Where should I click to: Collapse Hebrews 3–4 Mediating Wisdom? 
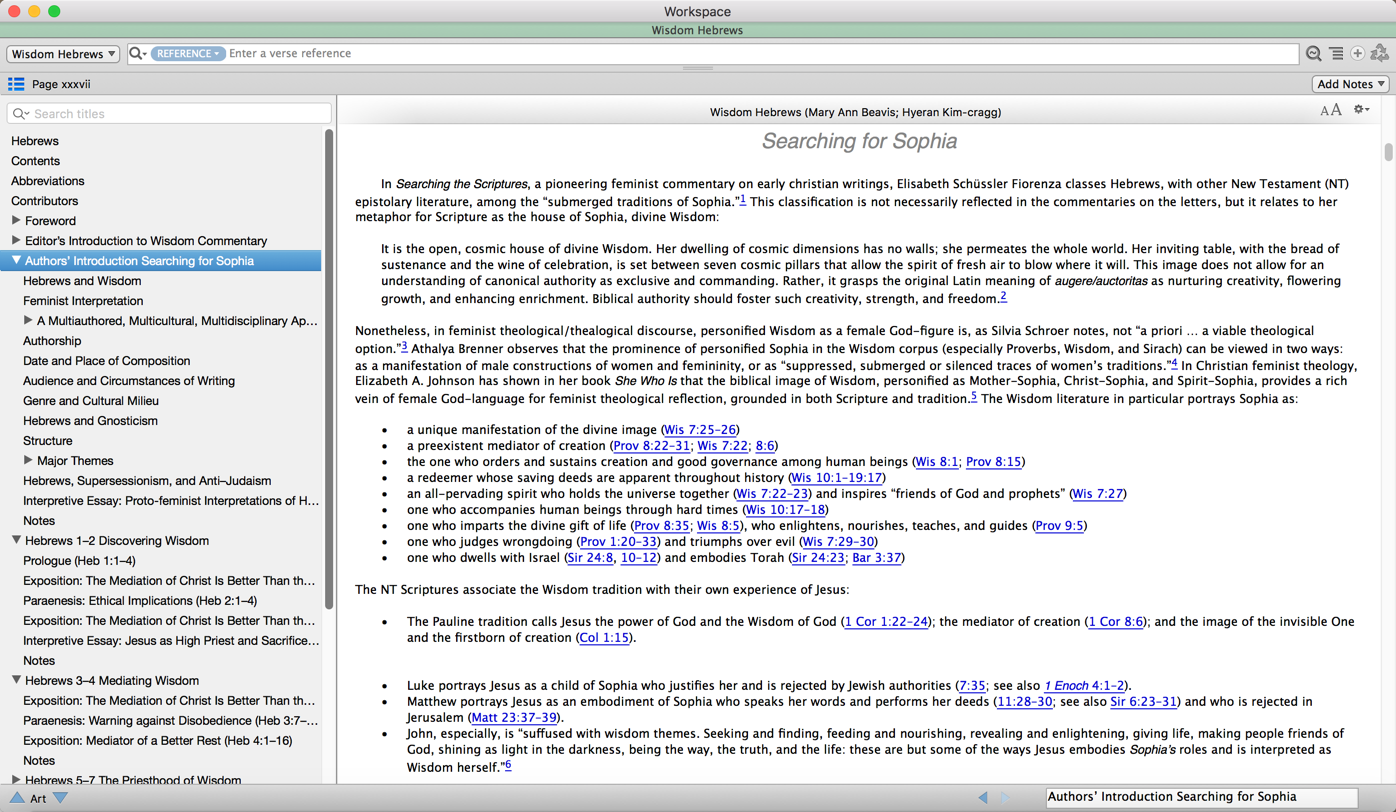click(16, 680)
